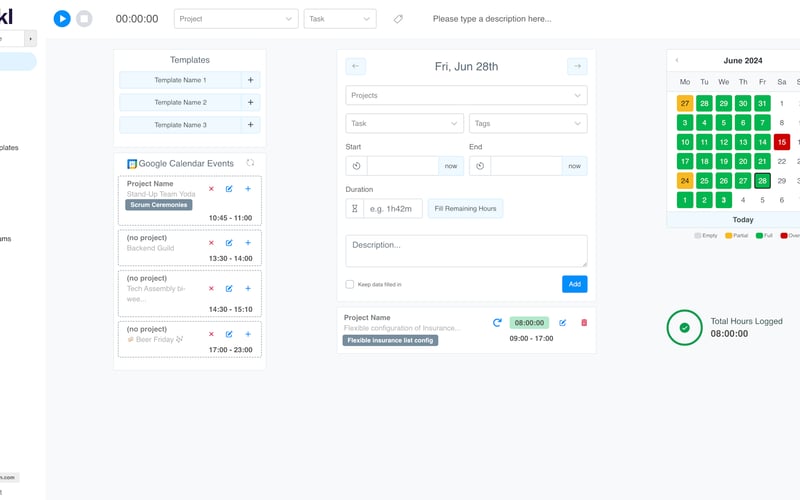Start the timer with play button
The image size is (800, 500).
tap(62, 19)
